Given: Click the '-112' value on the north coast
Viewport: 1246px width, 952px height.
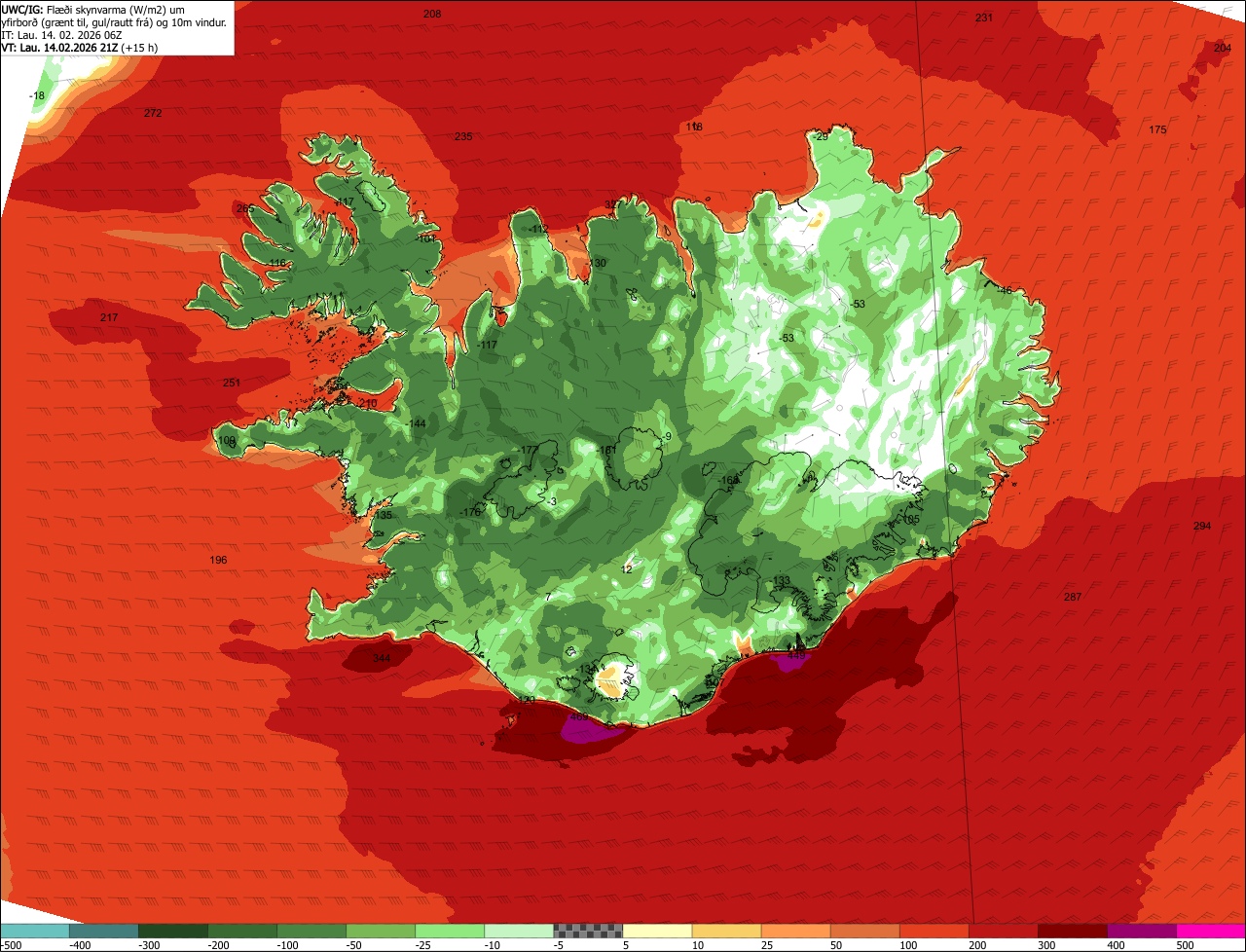Looking at the screenshot, I should (x=539, y=229).
